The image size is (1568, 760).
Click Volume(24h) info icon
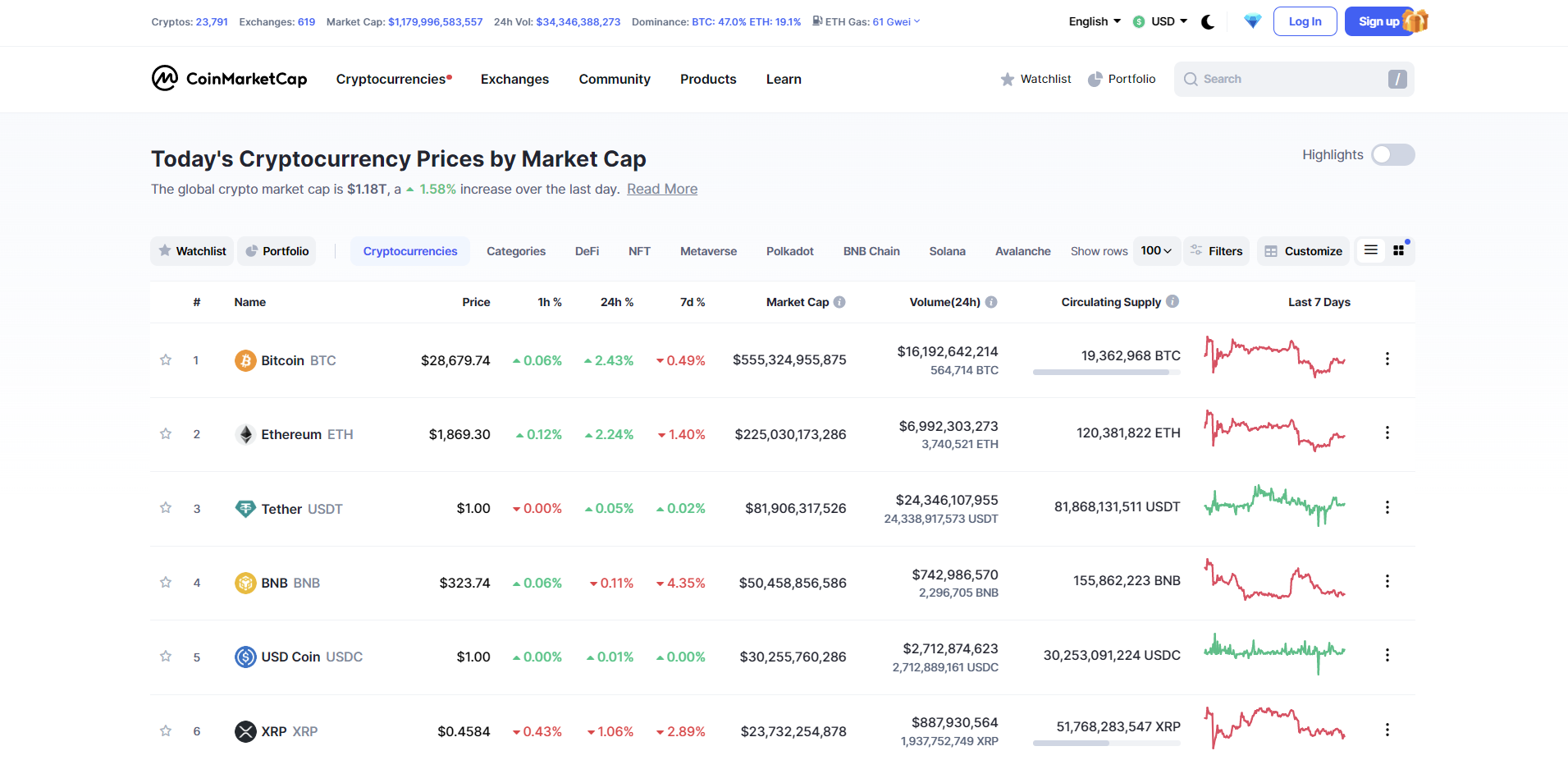(x=991, y=302)
